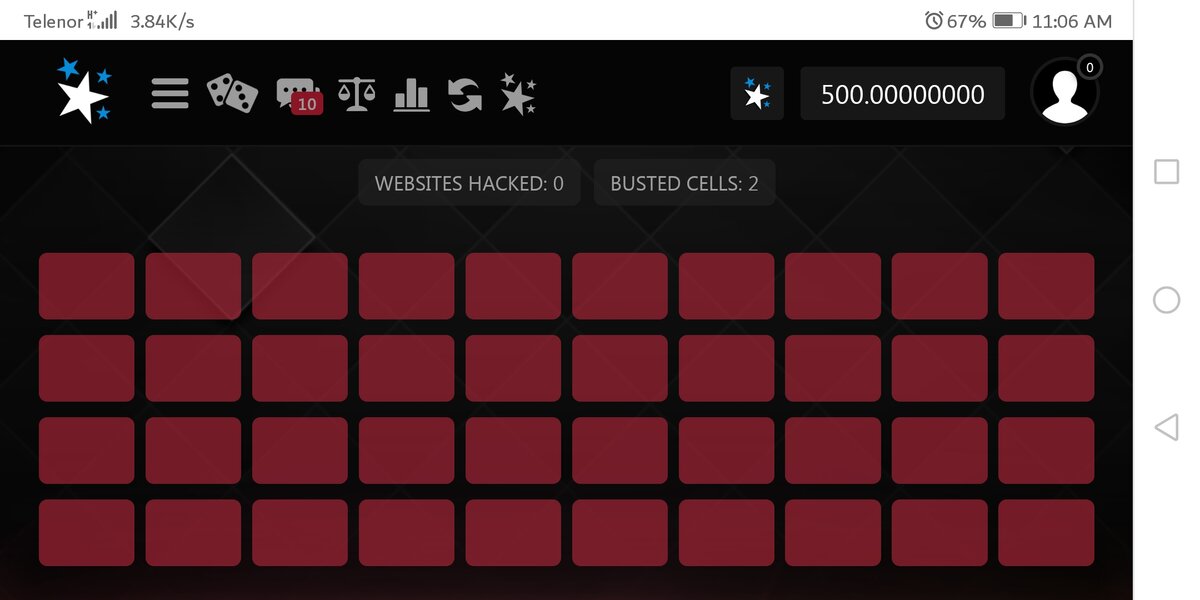1200x600 pixels.
Task: Reveal the last cell in the top row
Action: coord(1045,286)
